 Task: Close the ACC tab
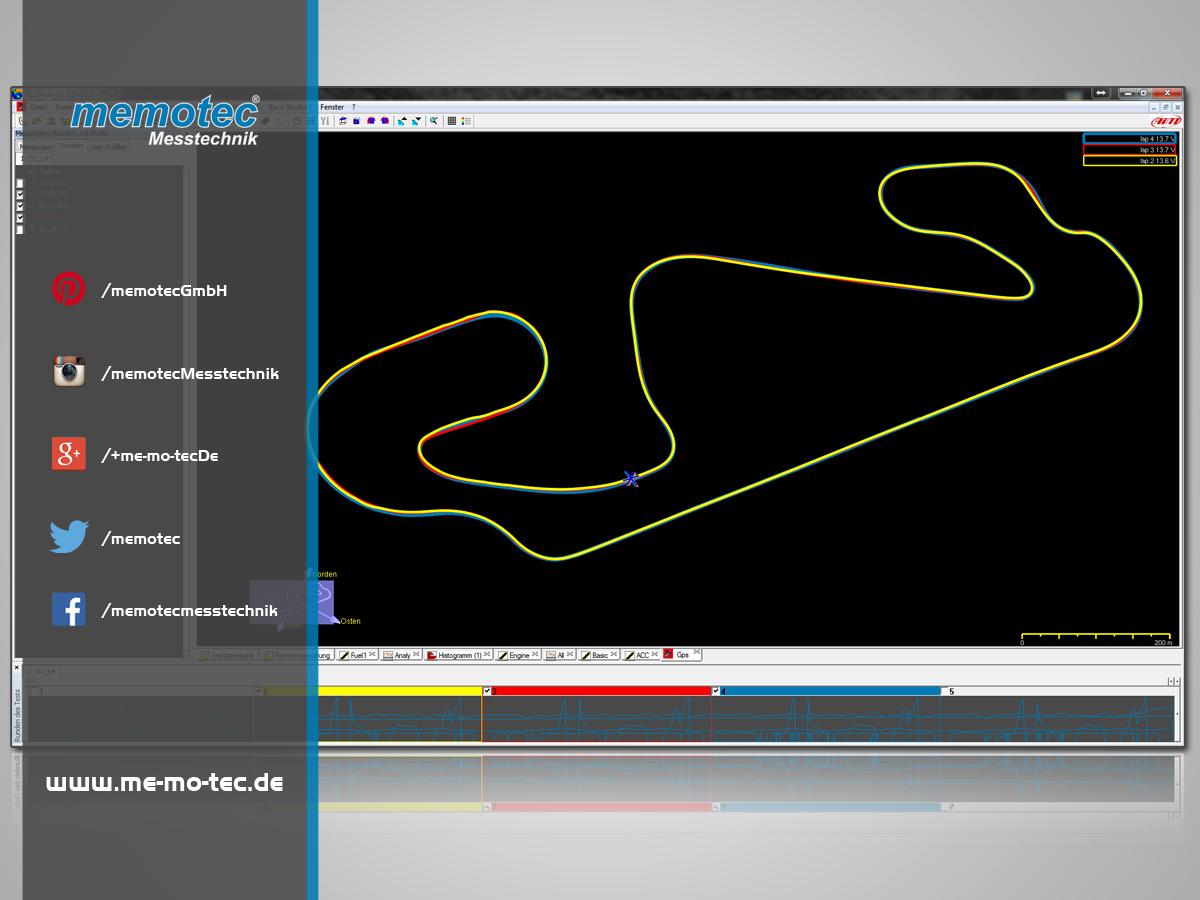[x=655, y=654]
